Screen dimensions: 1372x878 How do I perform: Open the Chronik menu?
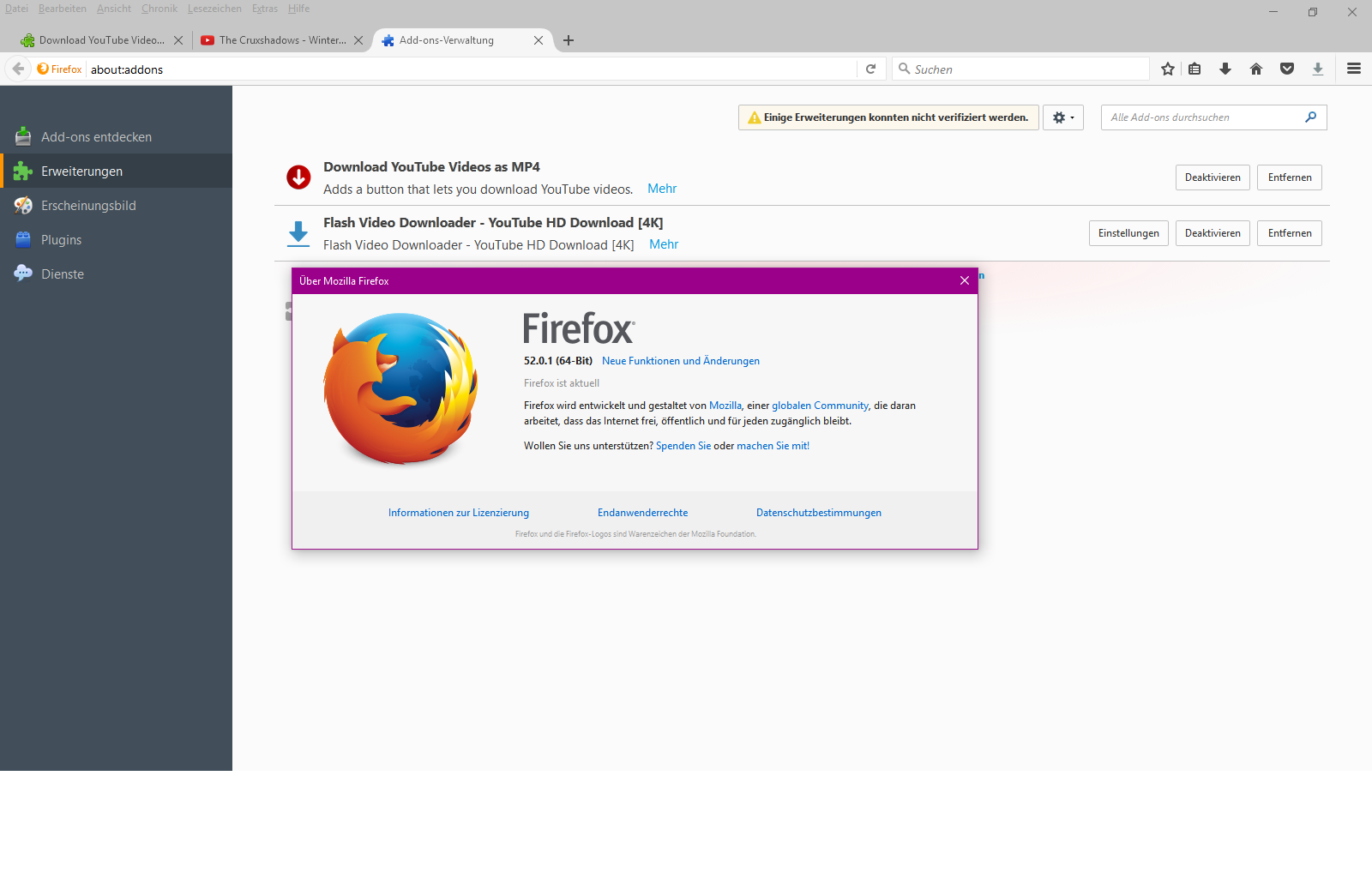(159, 9)
